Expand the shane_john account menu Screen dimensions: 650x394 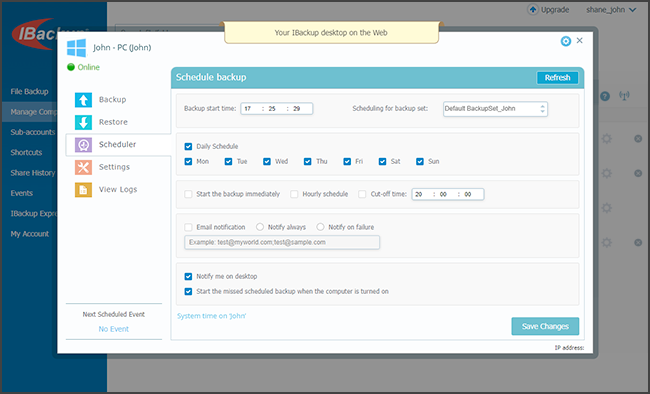[x=611, y=10]
